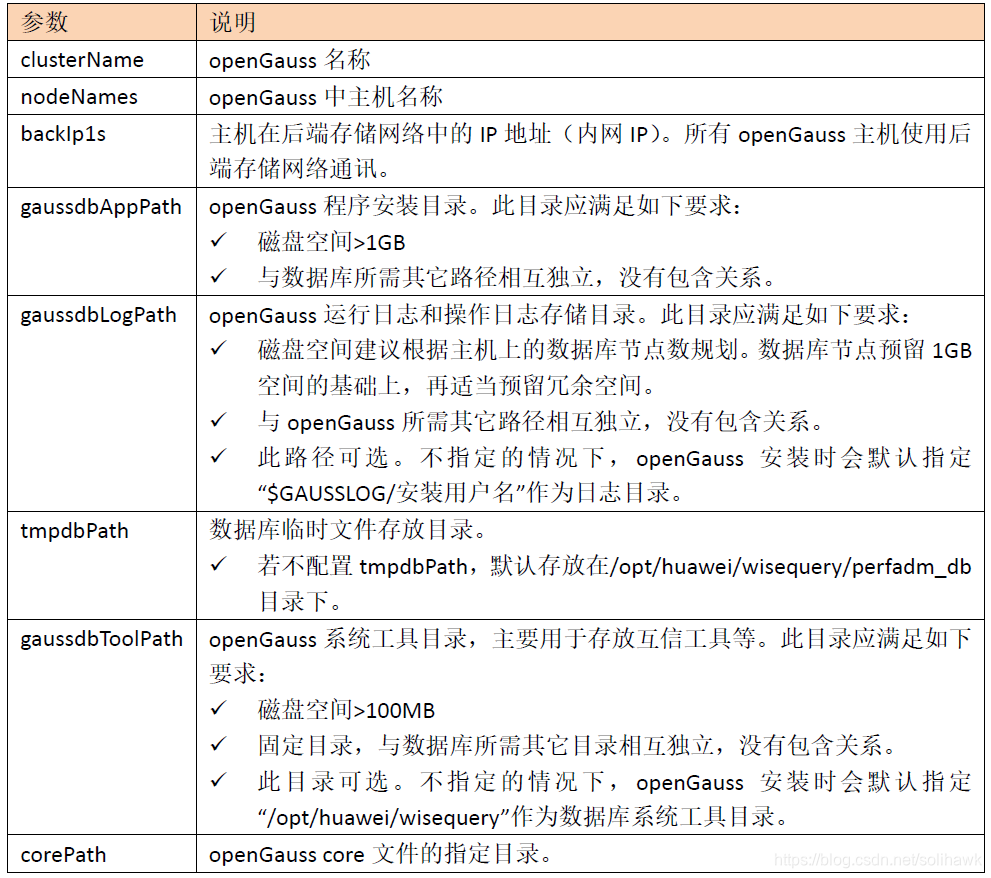Click the '此目录可选' bullet text
991x878 pixels.
coord(614,782)
